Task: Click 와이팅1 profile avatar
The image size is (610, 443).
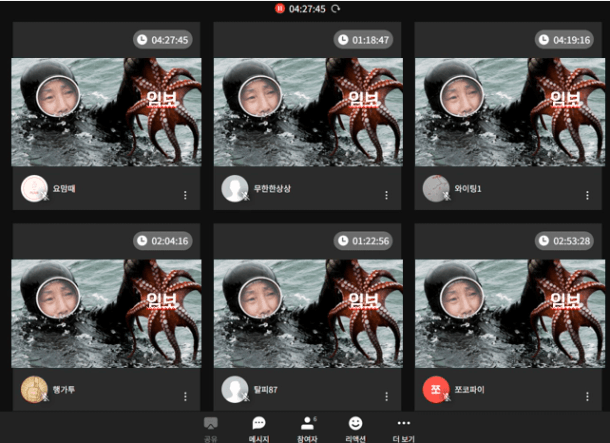Action: 436,188
